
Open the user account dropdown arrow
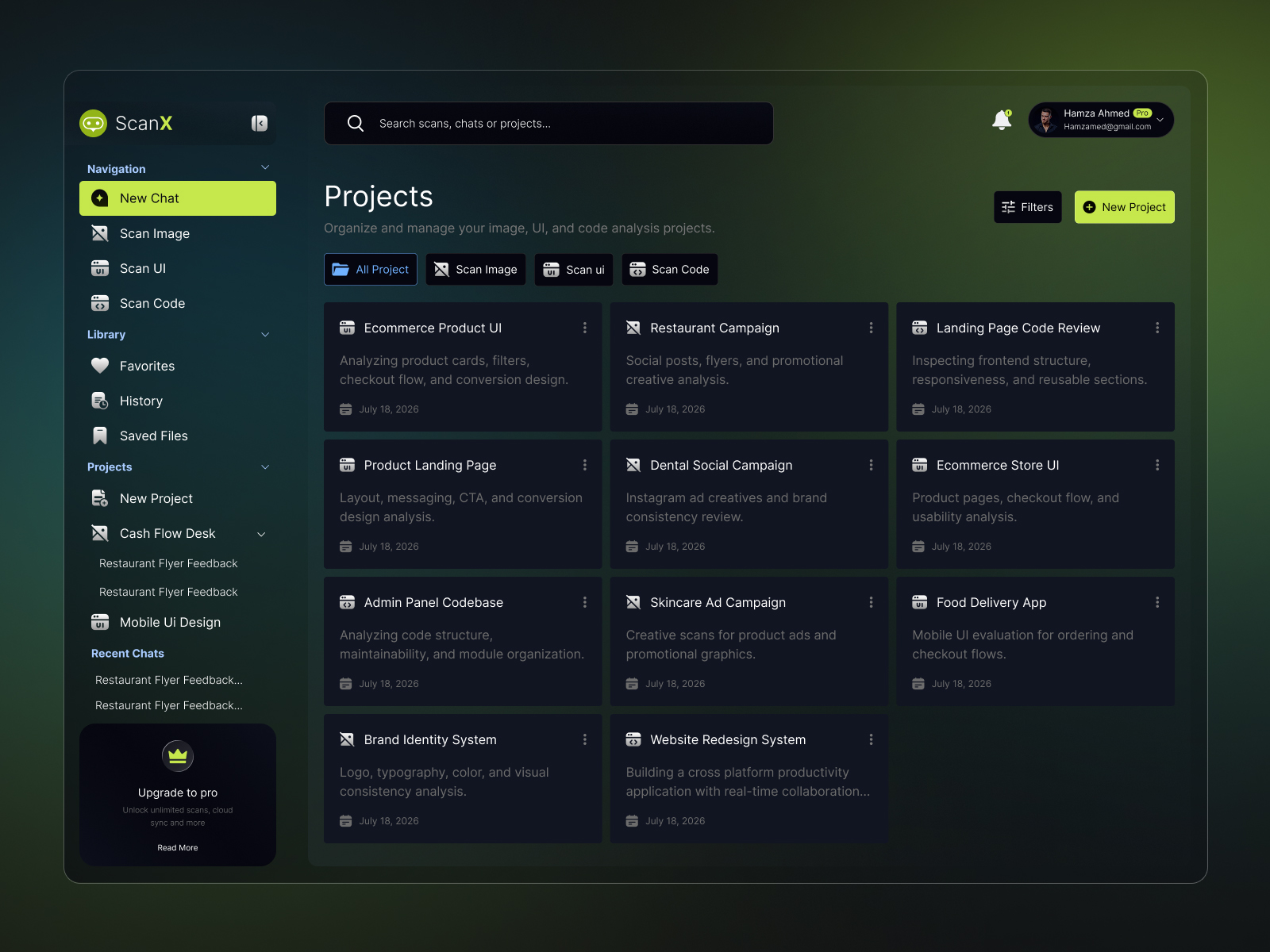coord(1160,120)
